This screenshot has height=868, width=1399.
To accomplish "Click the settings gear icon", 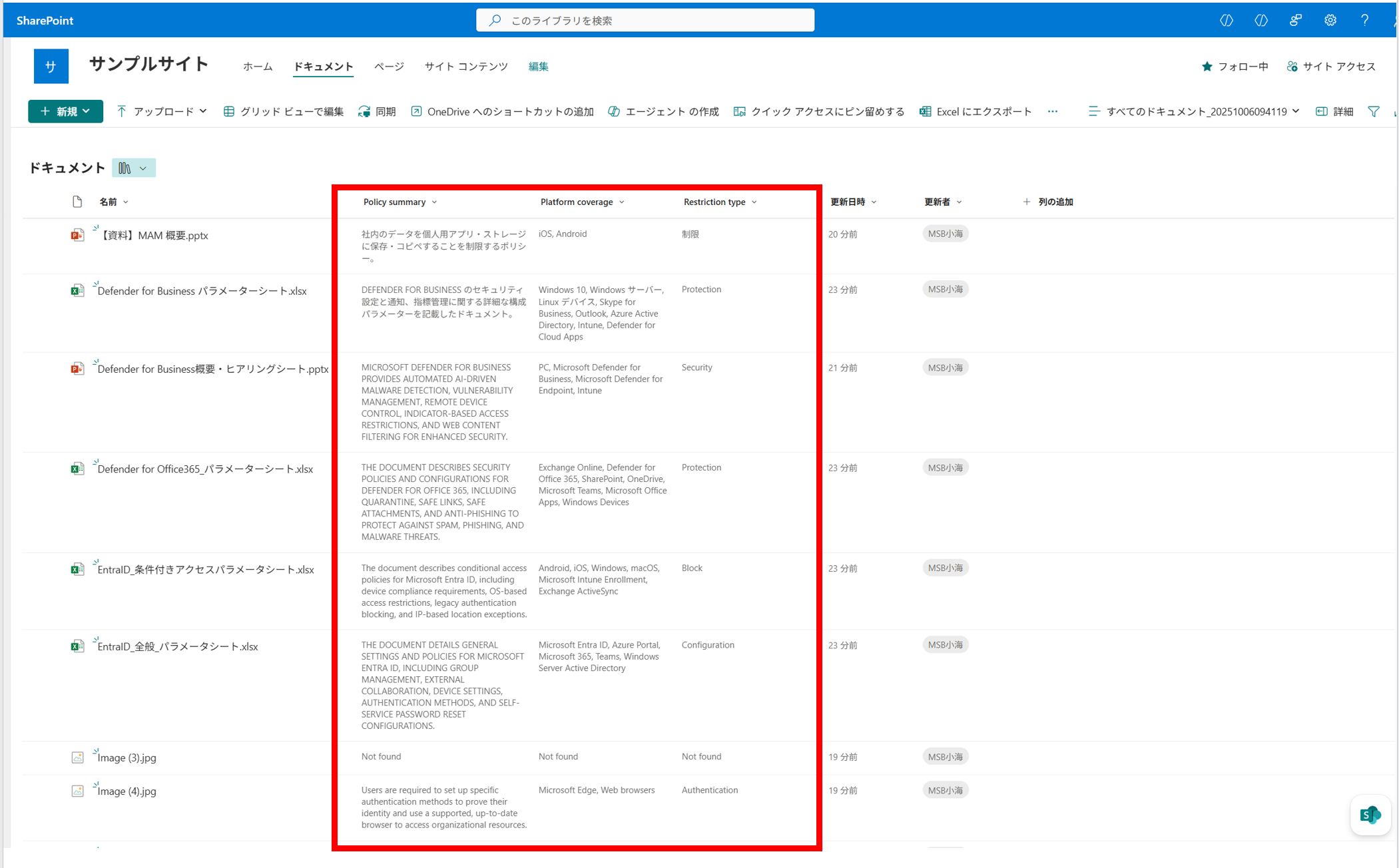I will click(1330, 20).
